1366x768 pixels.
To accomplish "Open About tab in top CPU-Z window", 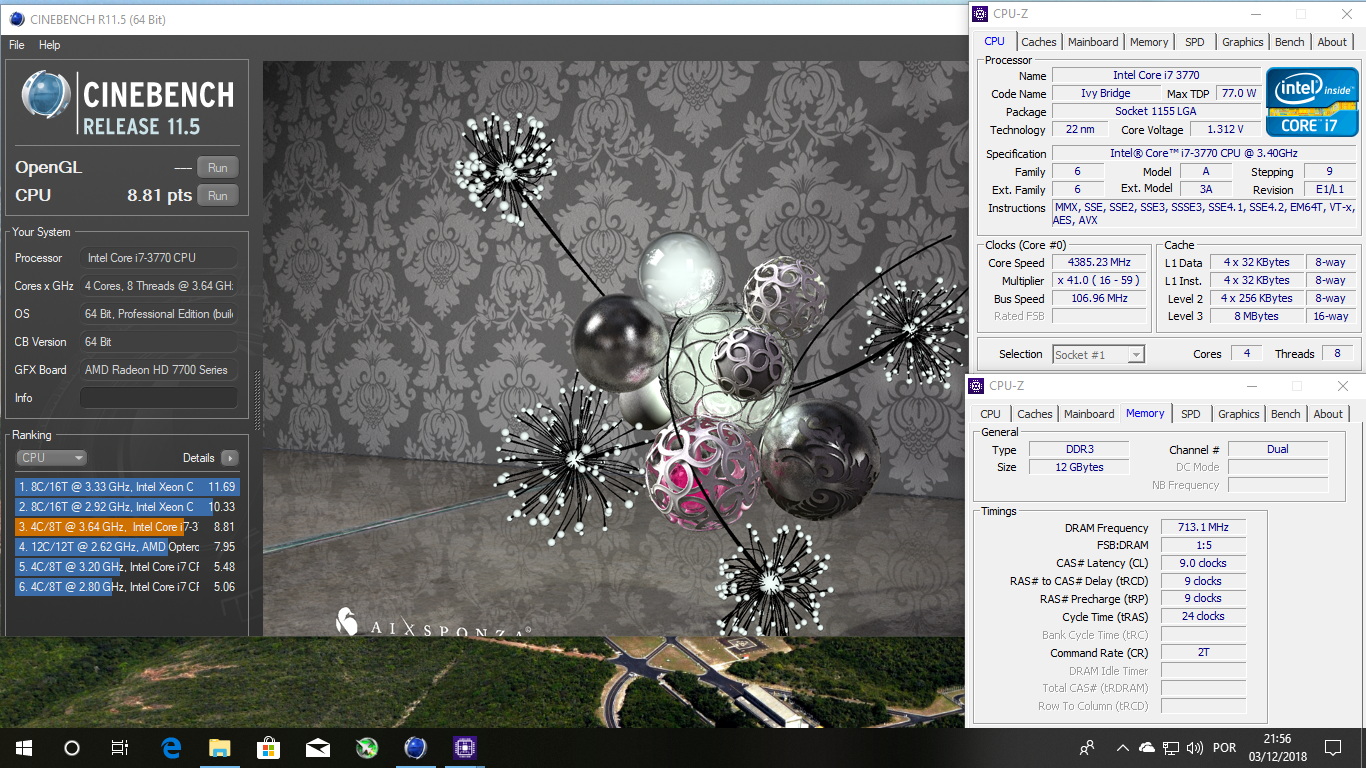I will tap(1332, 42).
